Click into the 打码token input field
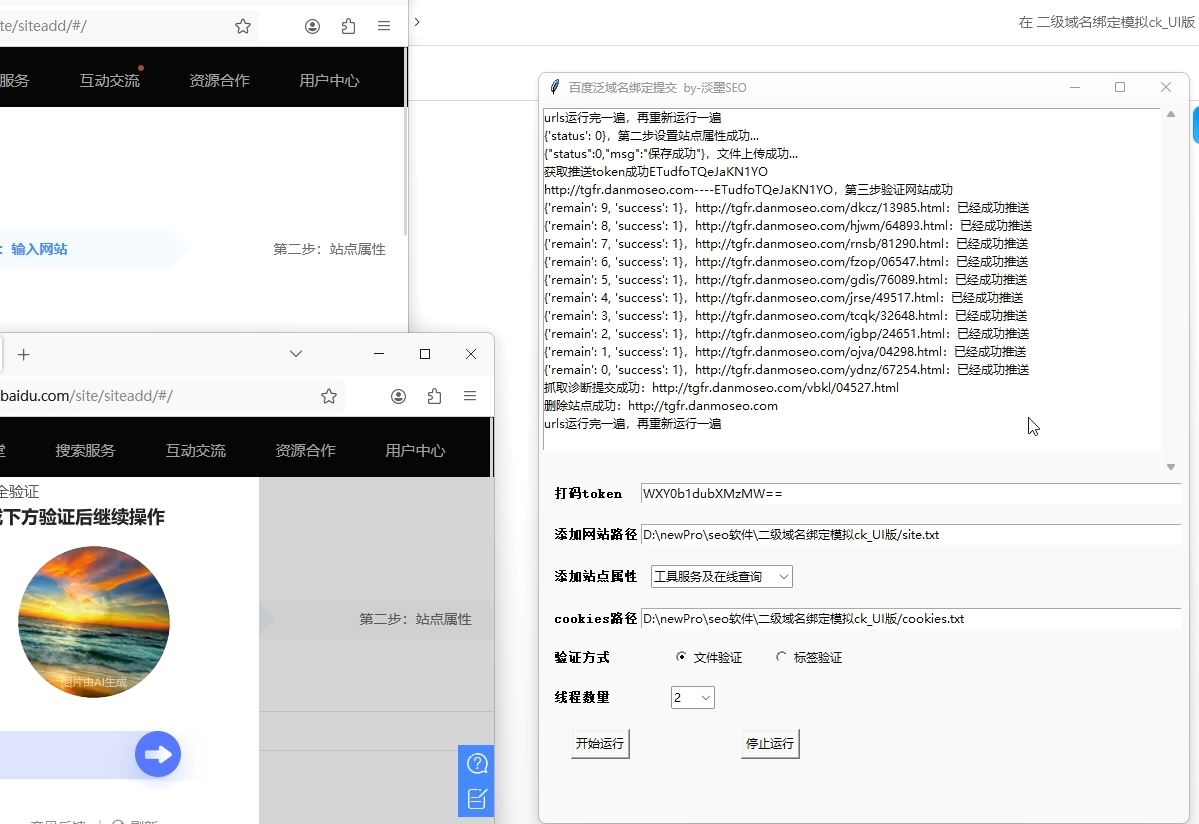Image resolution: width=1199 pixels, height=824 pixels. 908,494
